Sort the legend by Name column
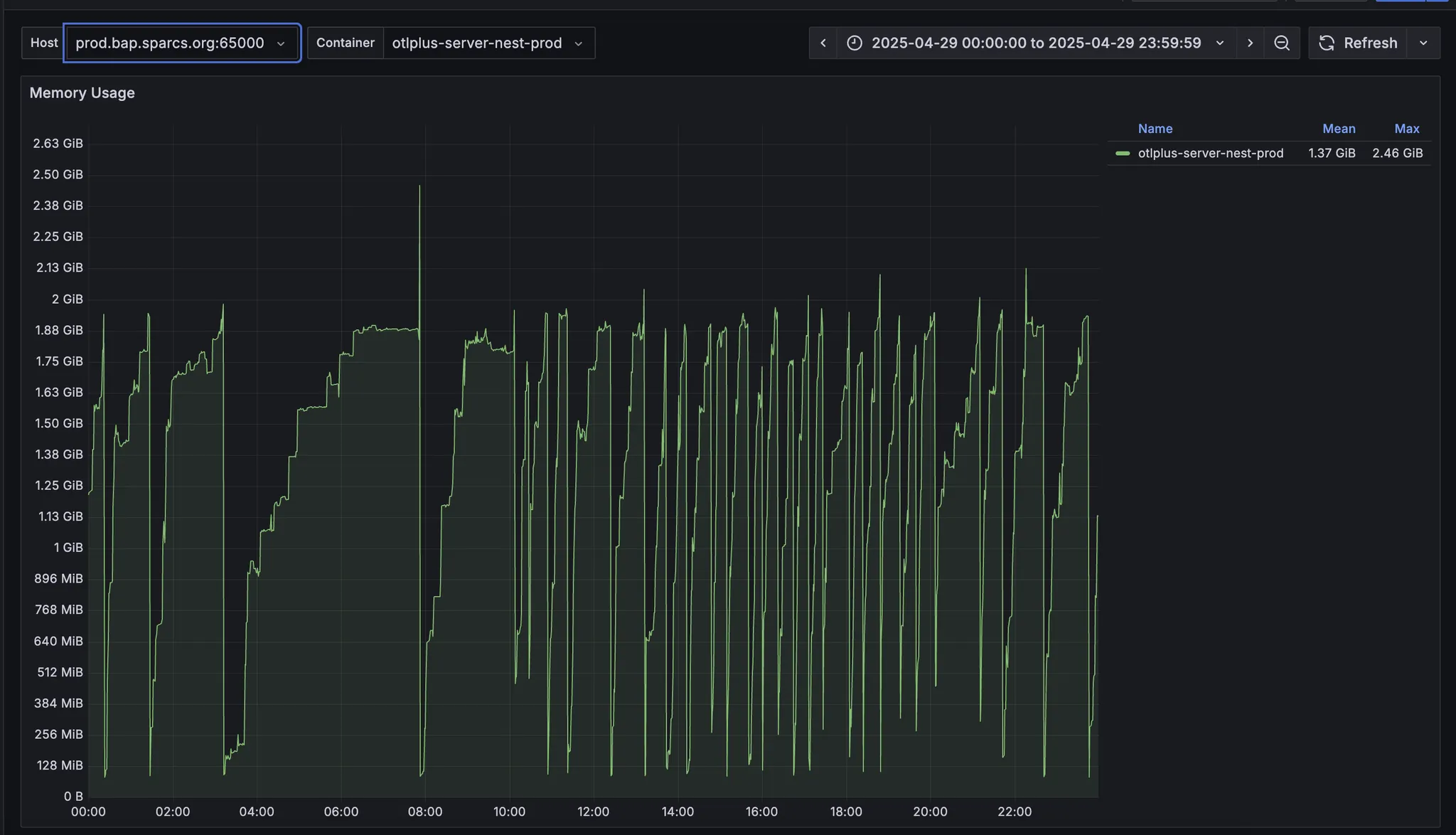Image resolution: width=1456 pixels, height=835 pixels. click(x=1155, y=129)
